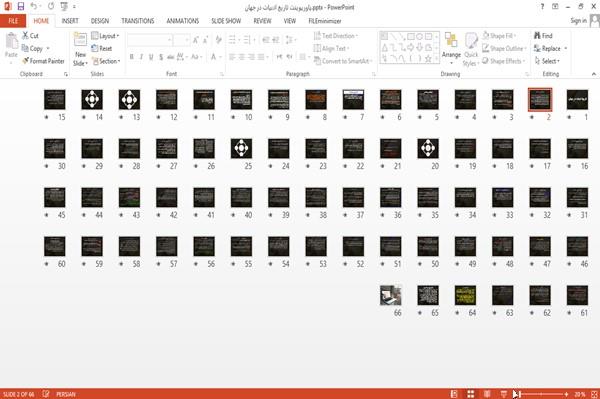The height and width of the screenshot is (399, 600).
Task: Click the spell check icon in the status bar
Action: (46, 394)
